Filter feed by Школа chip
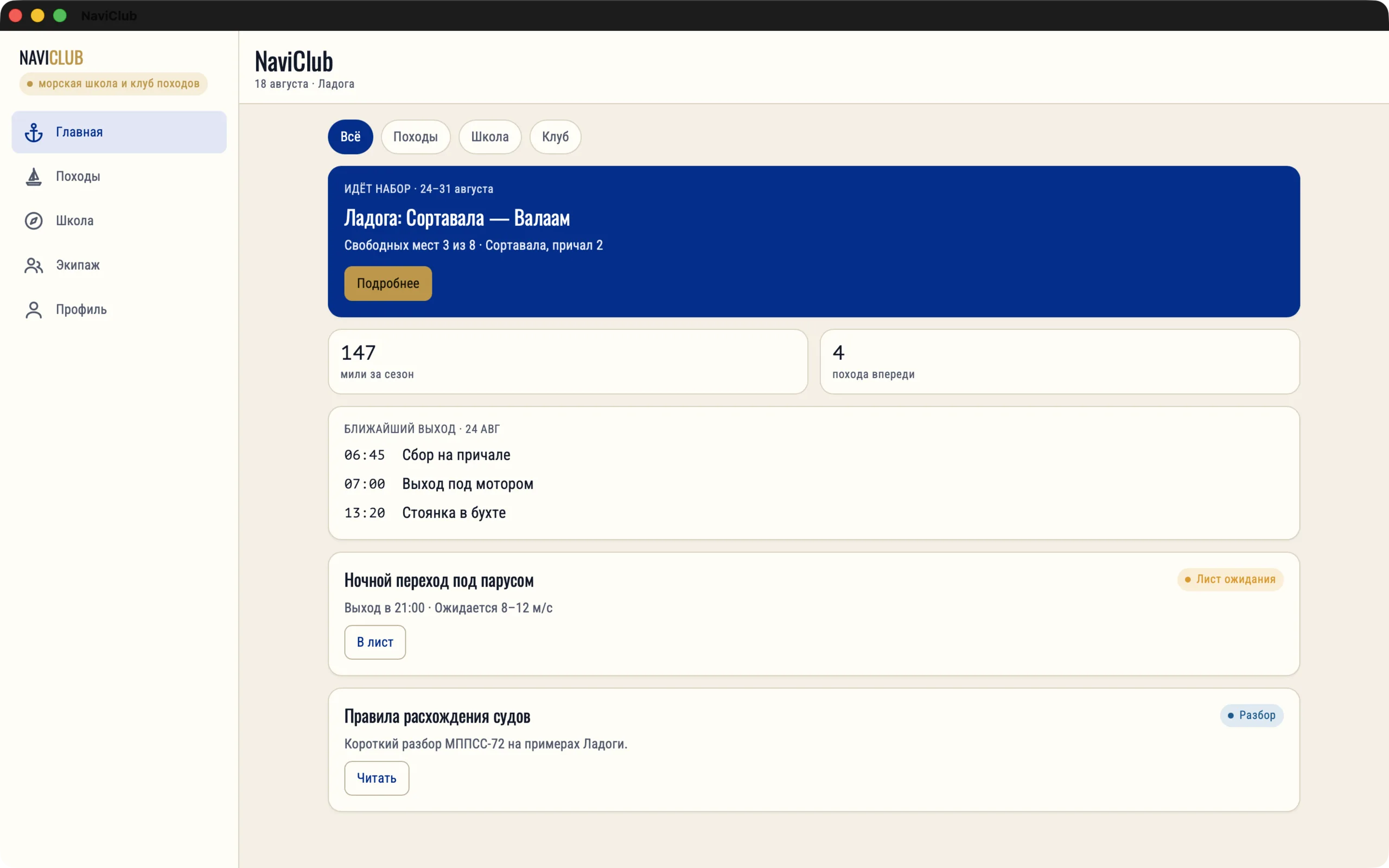This screenshot has height=868, width=1389. 489,137
